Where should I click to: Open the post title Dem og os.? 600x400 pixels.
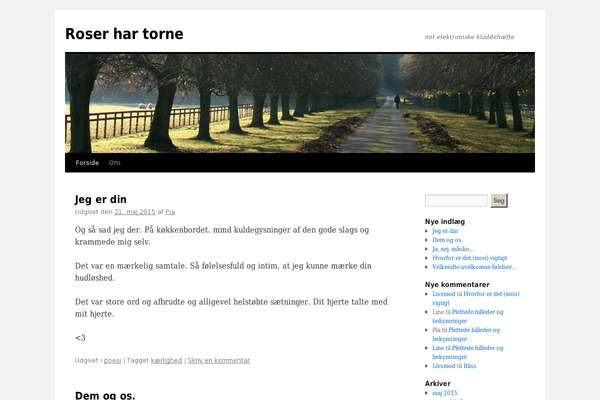(105, 395)
